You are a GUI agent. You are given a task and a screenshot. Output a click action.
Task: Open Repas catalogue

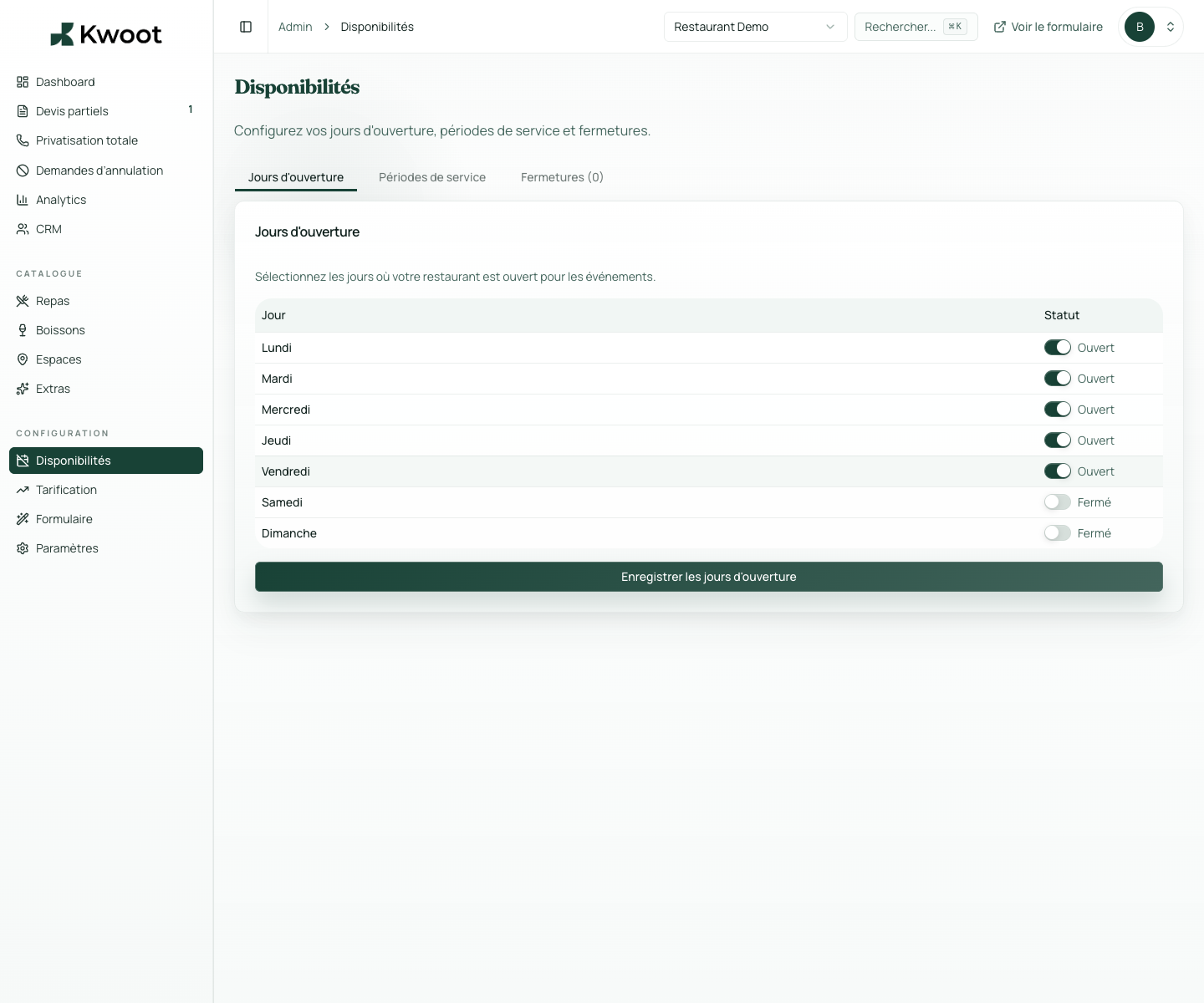point(106,301)
